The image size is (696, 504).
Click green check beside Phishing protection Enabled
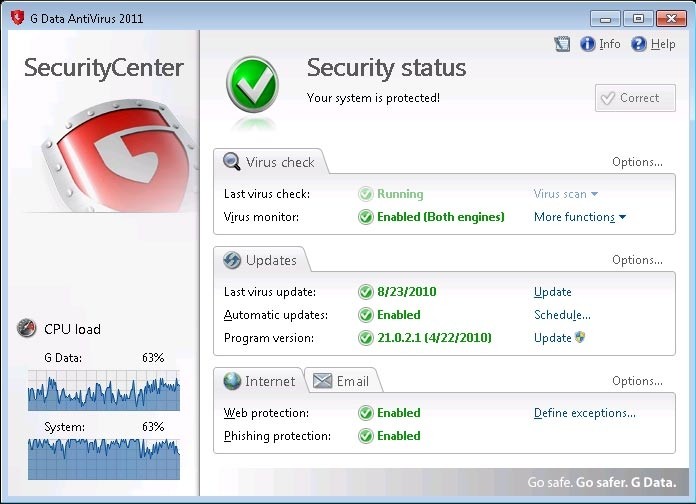pos(365,436)
